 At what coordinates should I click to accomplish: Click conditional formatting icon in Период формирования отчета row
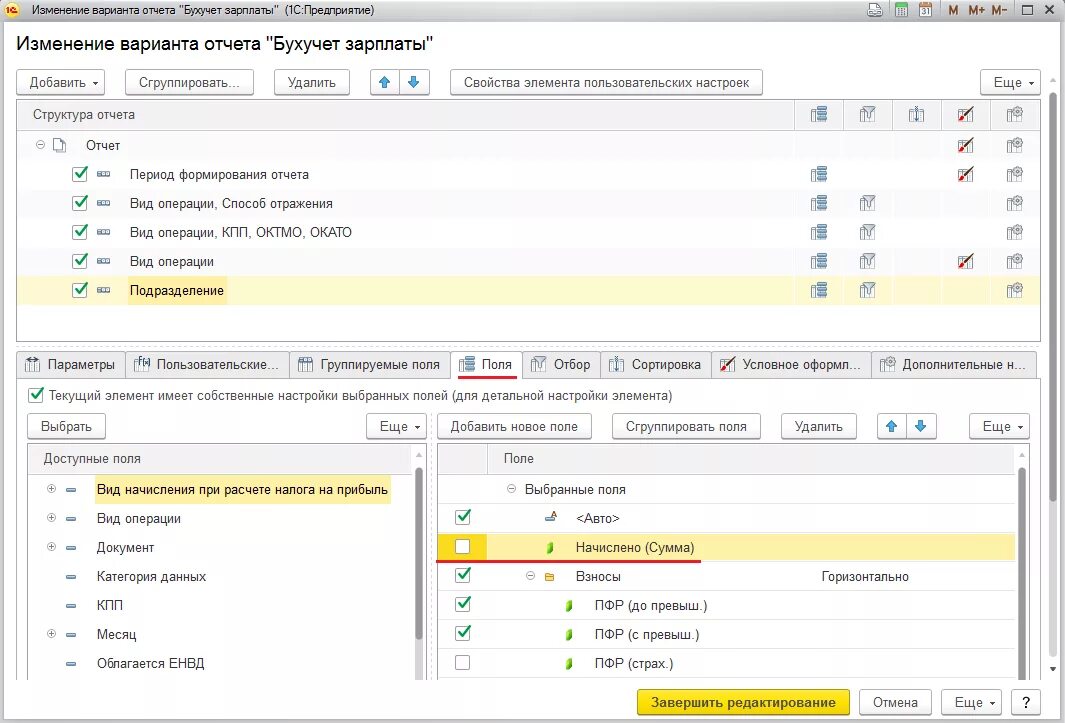965,175
